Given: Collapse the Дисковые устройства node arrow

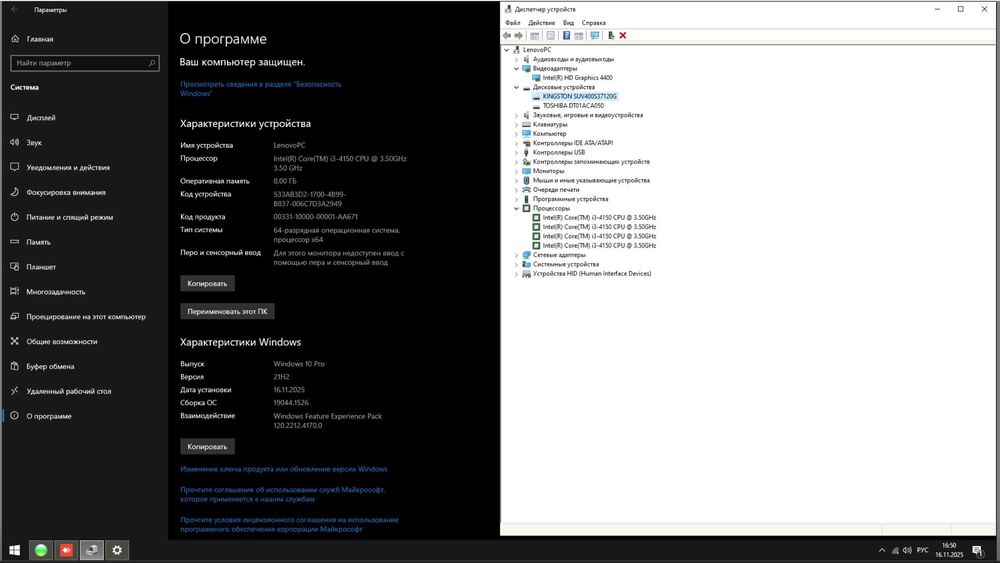Looking at the screenshot, I should (x=517, y=87).
